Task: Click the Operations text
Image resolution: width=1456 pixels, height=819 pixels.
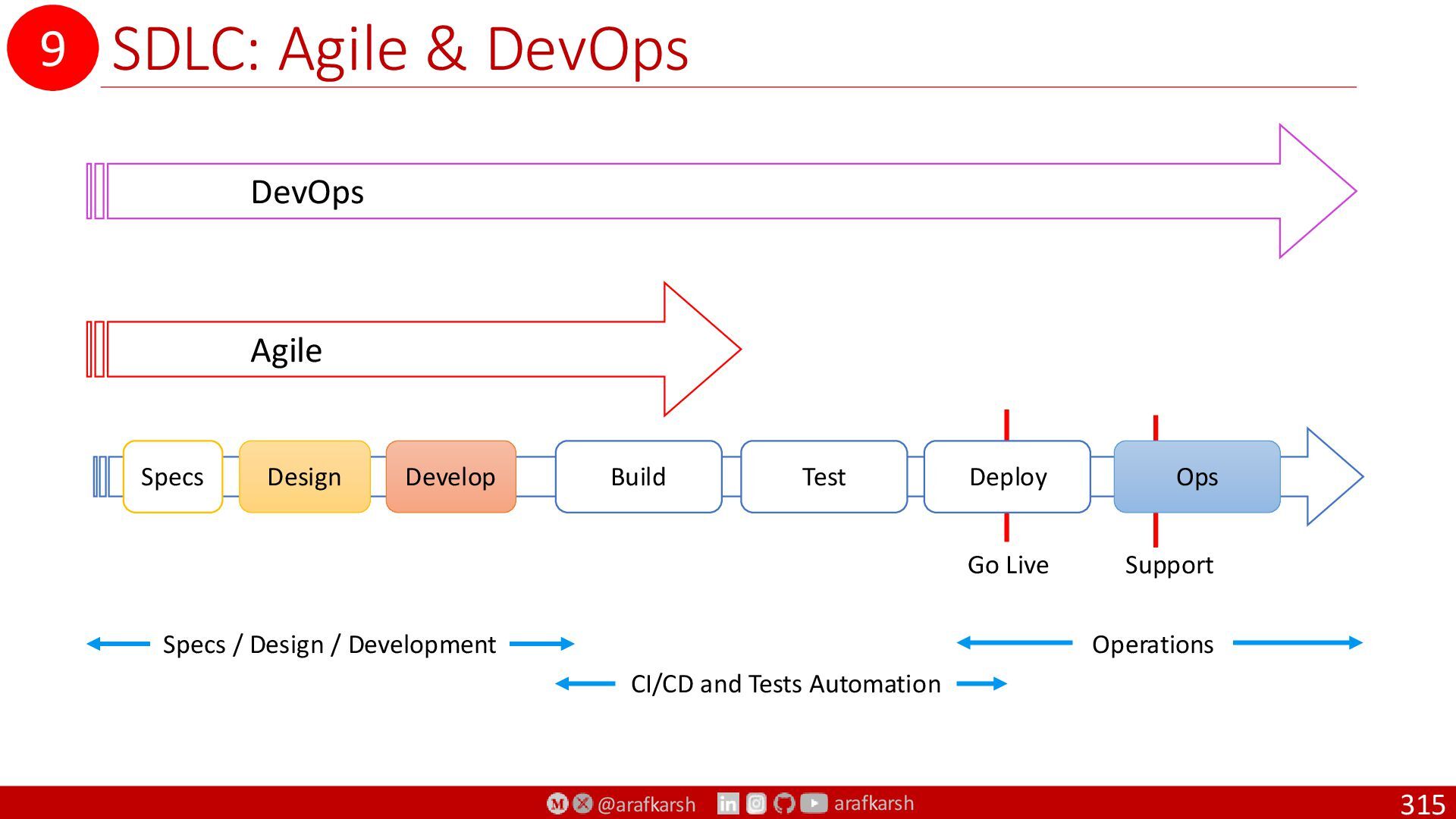Action: [x=1153, y=645]
